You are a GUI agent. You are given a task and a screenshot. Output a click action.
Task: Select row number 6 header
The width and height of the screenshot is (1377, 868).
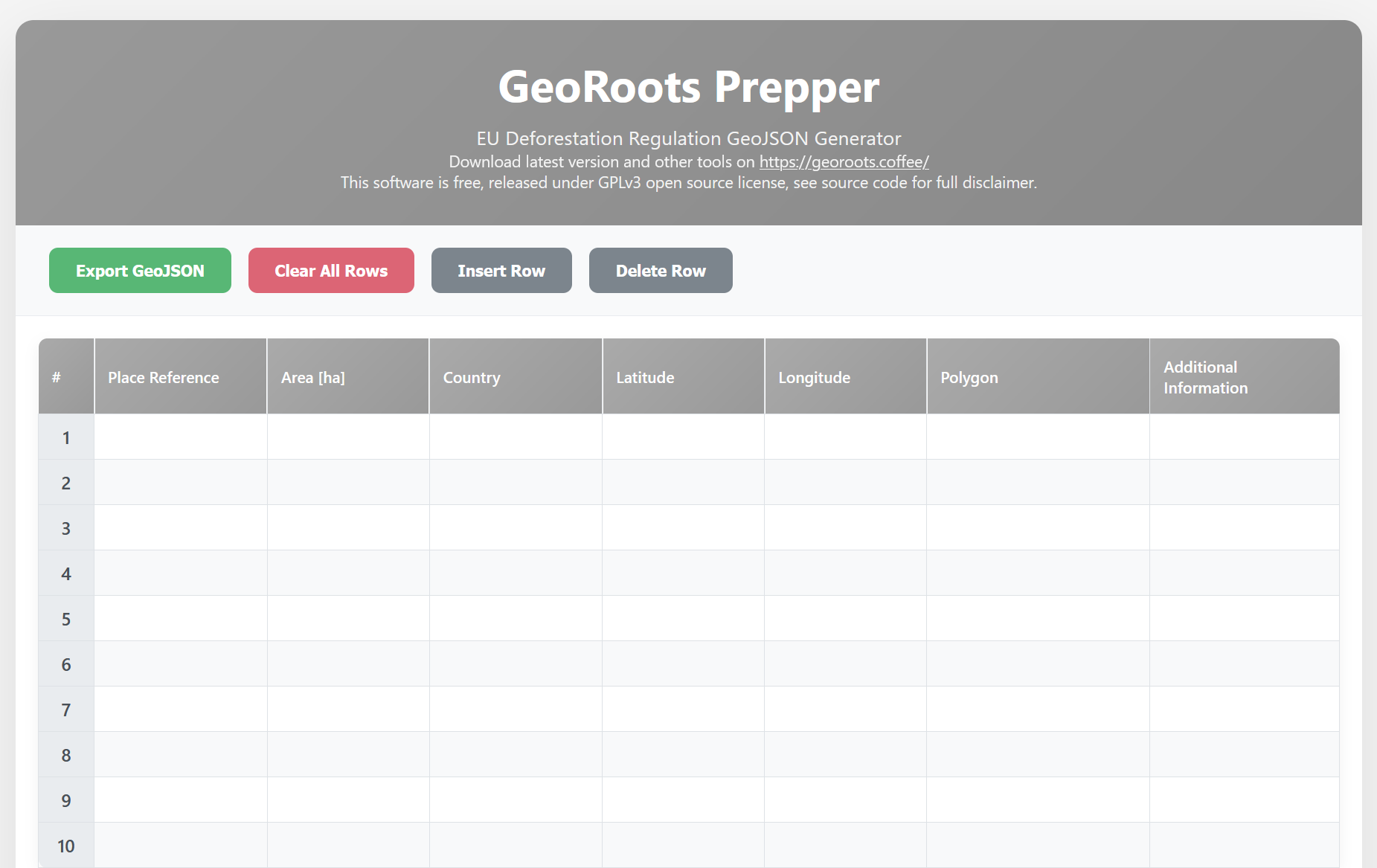(66, 663)
